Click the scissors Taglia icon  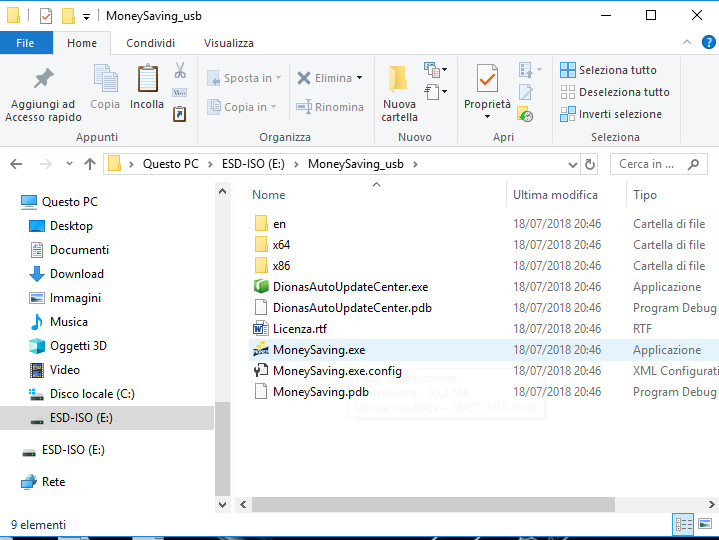coord(180,70)
